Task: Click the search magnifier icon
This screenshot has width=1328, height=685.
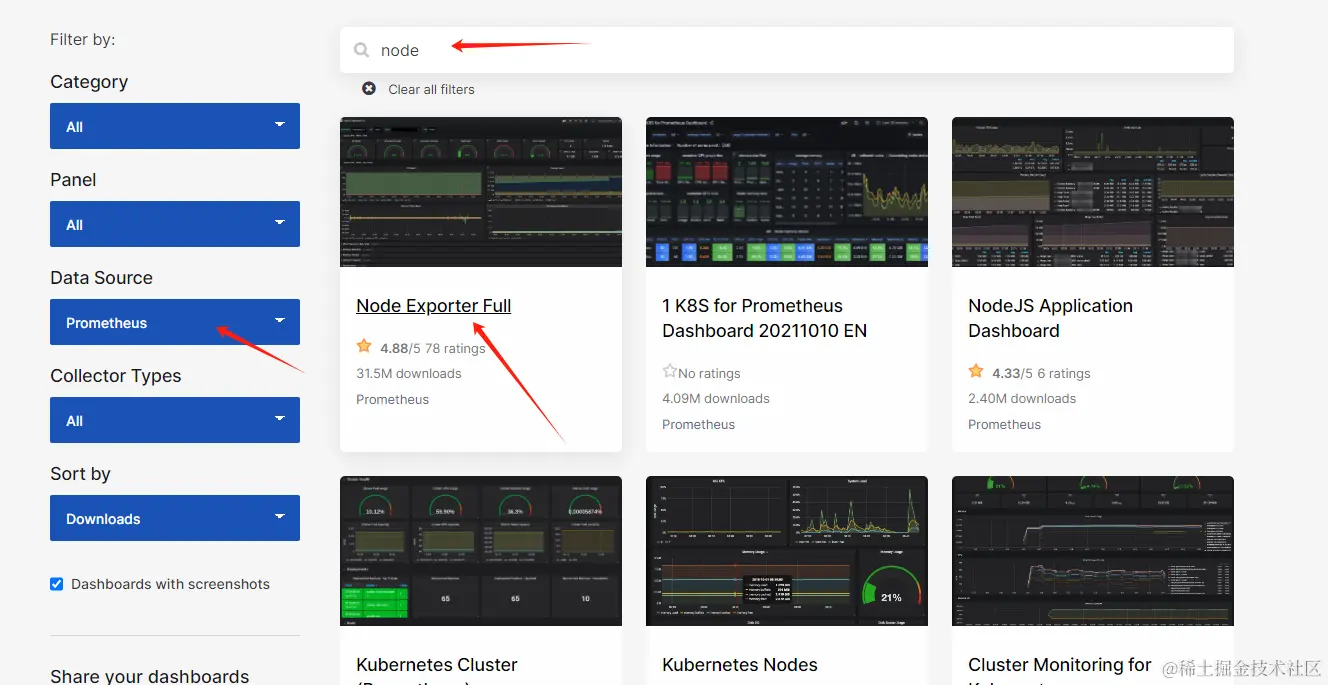Action: point(361,50)
